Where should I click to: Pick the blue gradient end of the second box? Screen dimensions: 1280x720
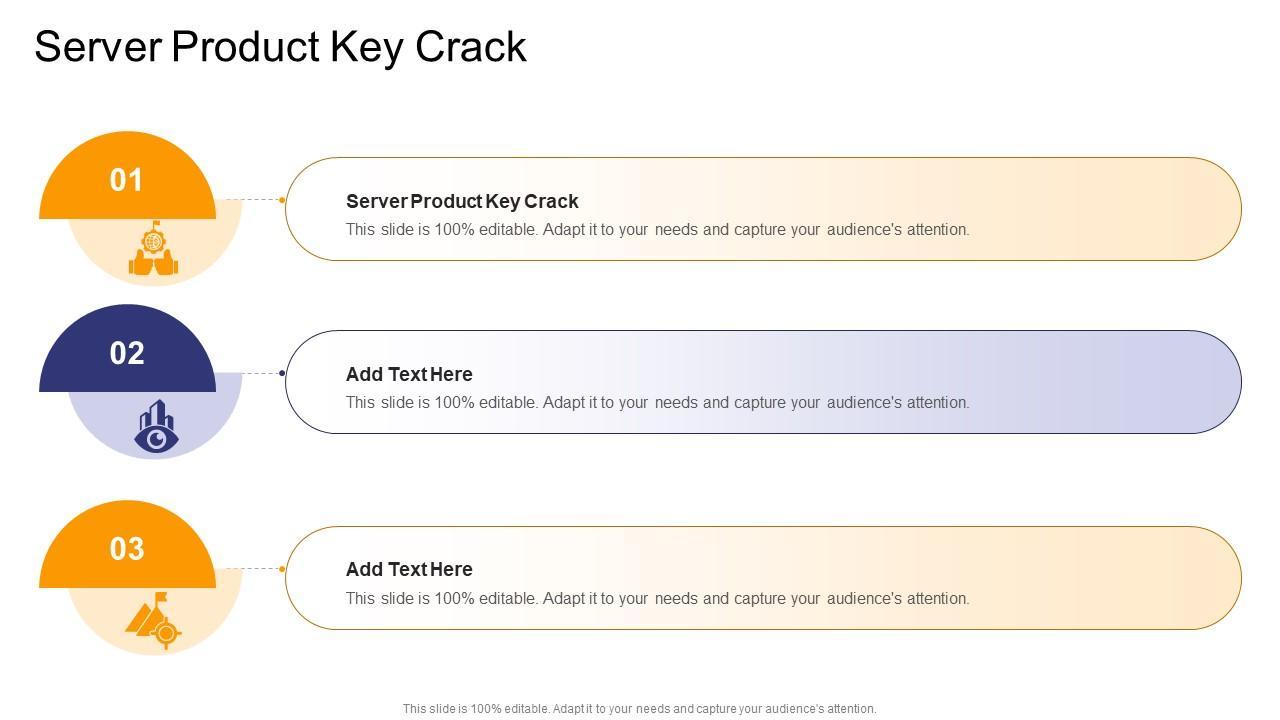(1180, 382)
